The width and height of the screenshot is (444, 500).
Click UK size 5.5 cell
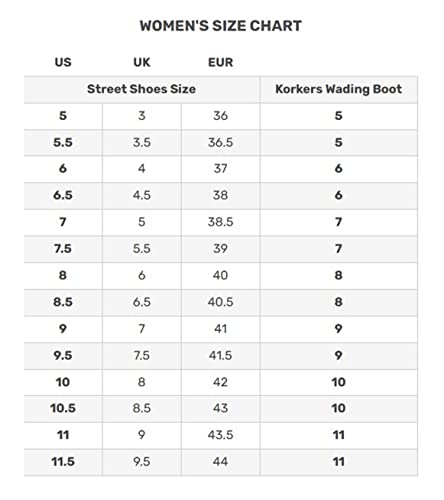pos(142,249)
